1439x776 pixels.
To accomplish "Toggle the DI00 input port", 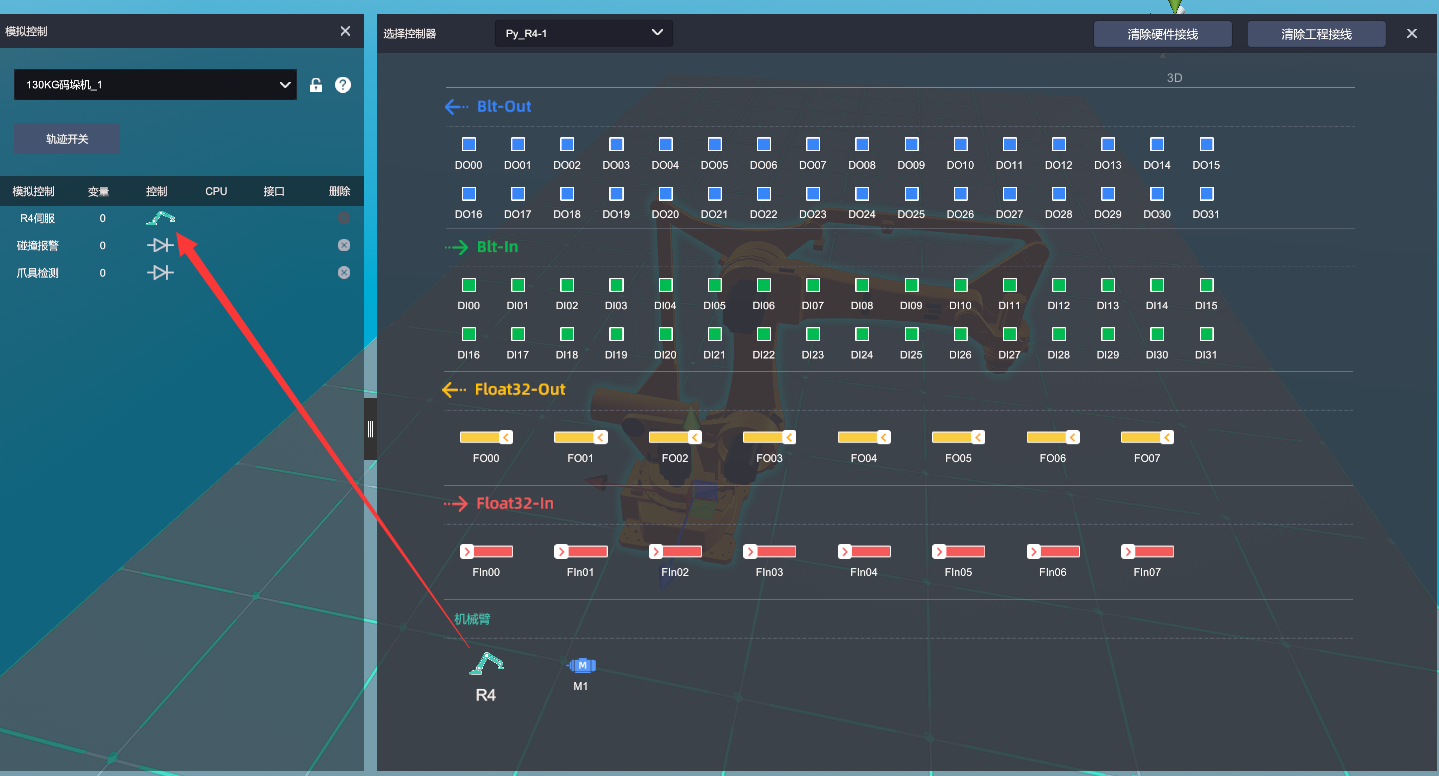I will click(x=469, y=285).
